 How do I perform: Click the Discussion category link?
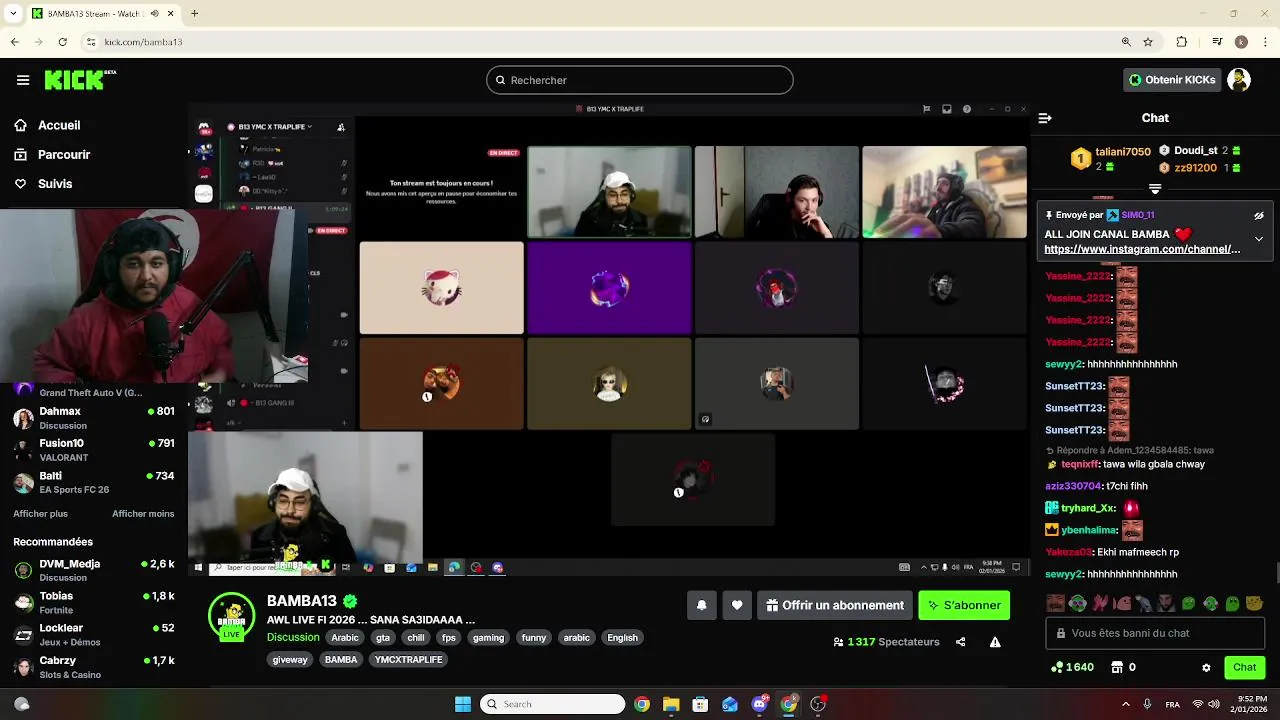[x=293, y=637]
